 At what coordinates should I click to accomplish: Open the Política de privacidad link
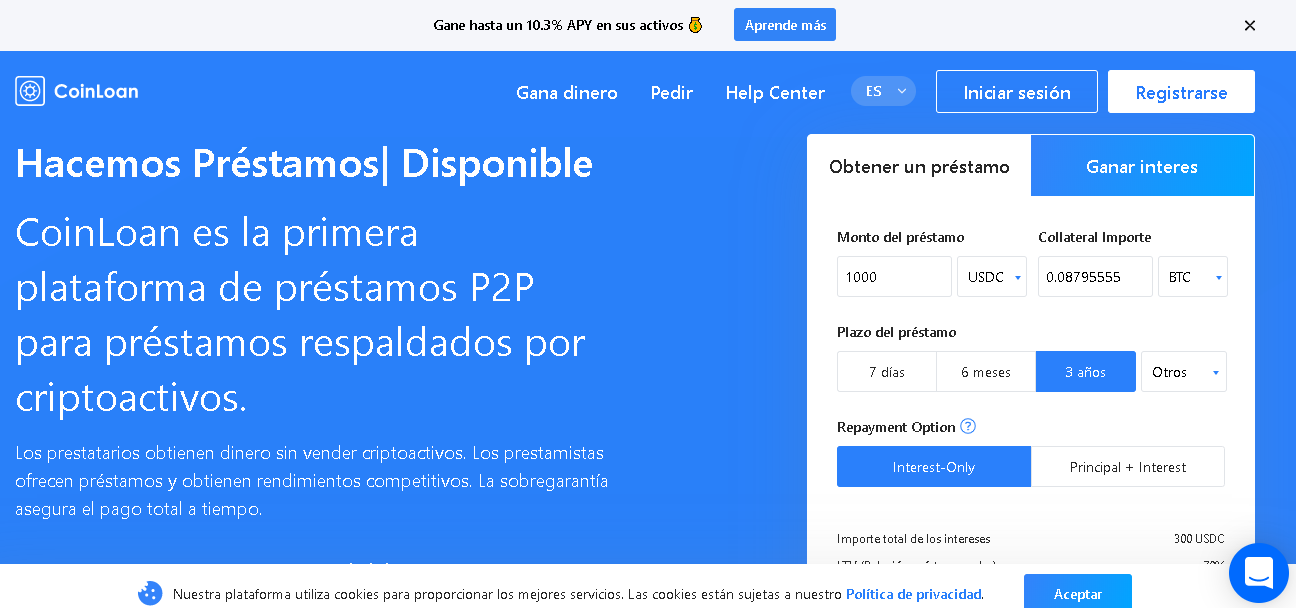(x=912, y=593)
